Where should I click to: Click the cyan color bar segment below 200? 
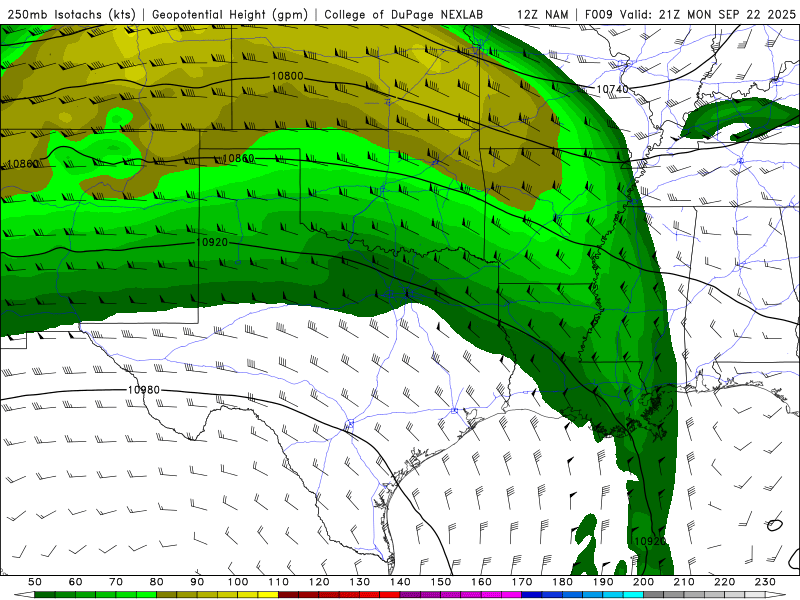[633, 595]
